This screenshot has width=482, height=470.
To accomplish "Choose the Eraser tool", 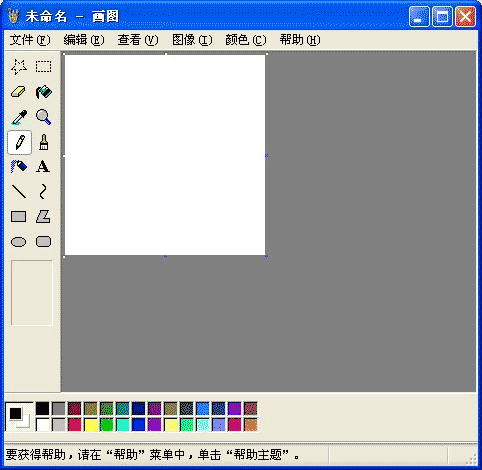I will [x=19, y=92].
